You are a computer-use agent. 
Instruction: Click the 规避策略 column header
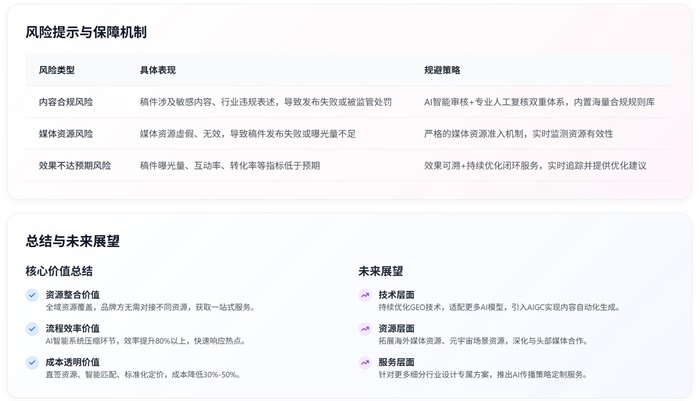442,70
